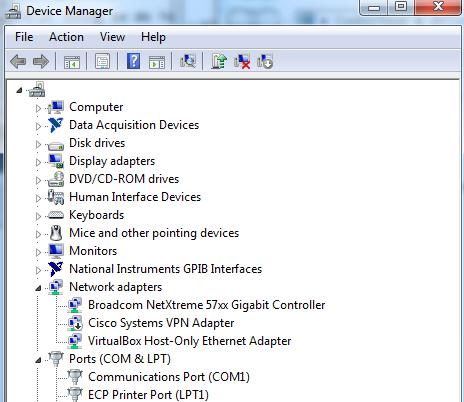
Task: Expand National Instruments GPIB Interfaces
Action: (38, 270)
